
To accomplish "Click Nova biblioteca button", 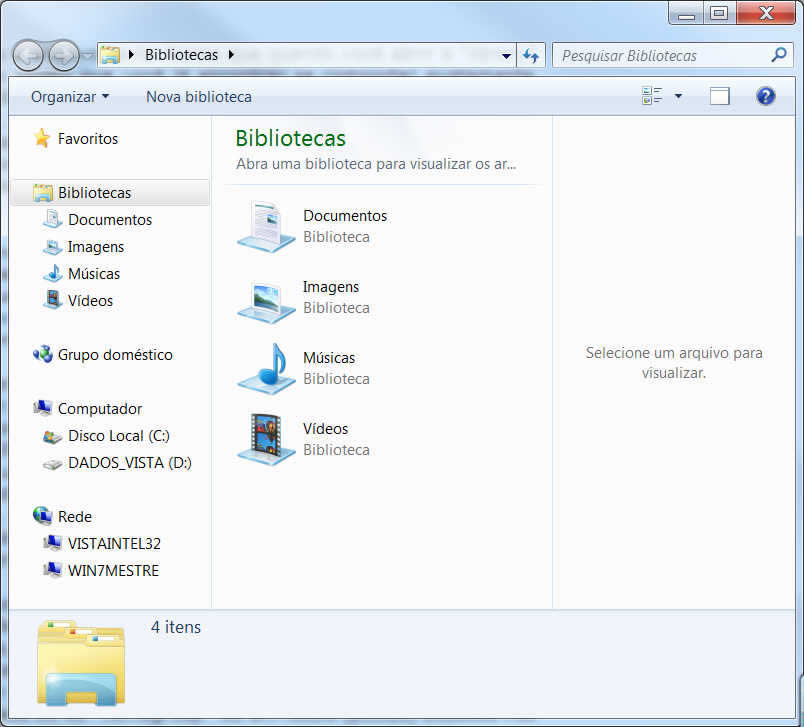I will (x=199, y=97).
